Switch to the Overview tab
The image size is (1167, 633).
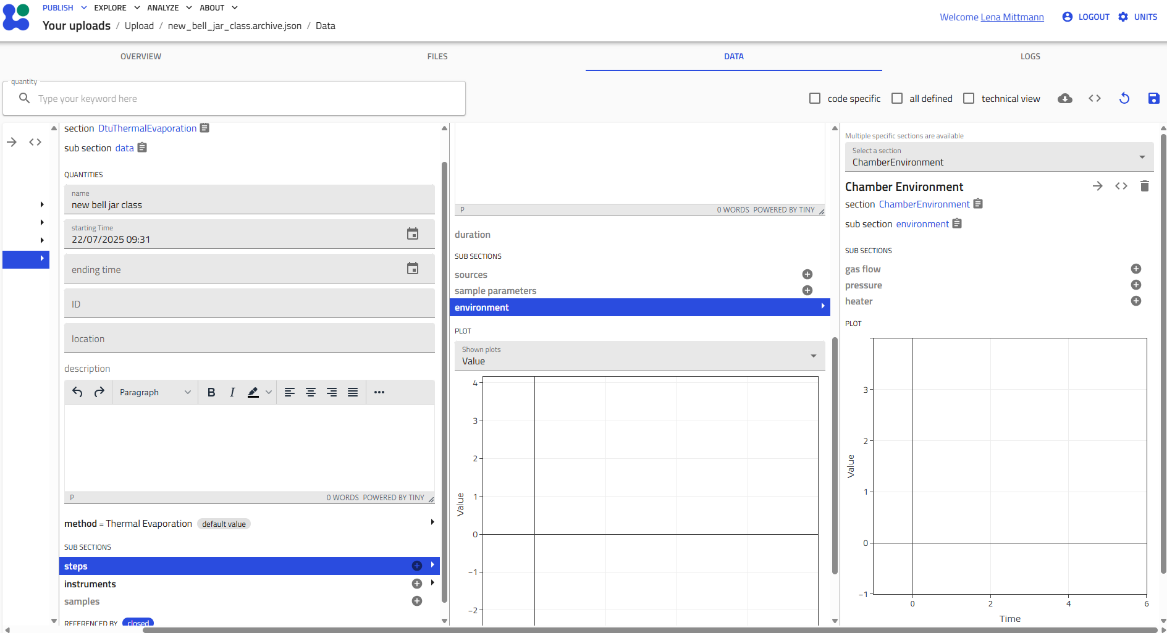click(141, 57)
